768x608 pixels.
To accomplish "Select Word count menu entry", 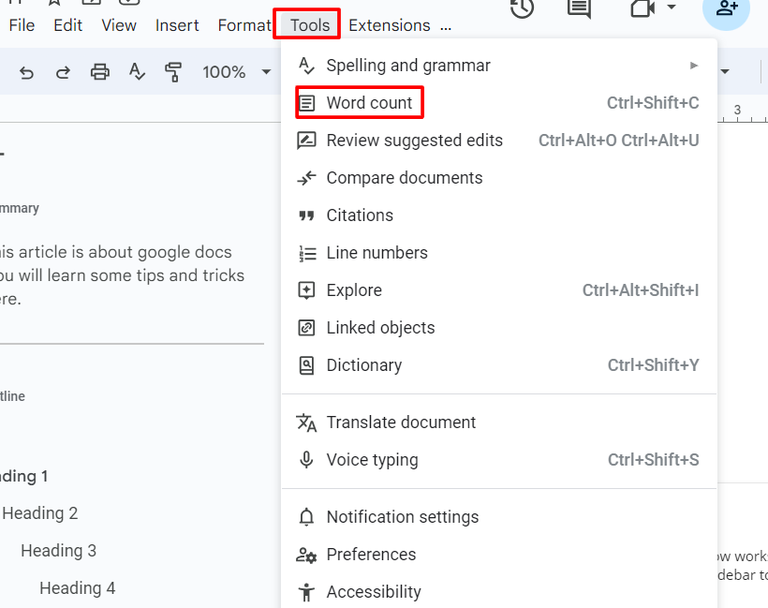I will [x=499, y=103].
